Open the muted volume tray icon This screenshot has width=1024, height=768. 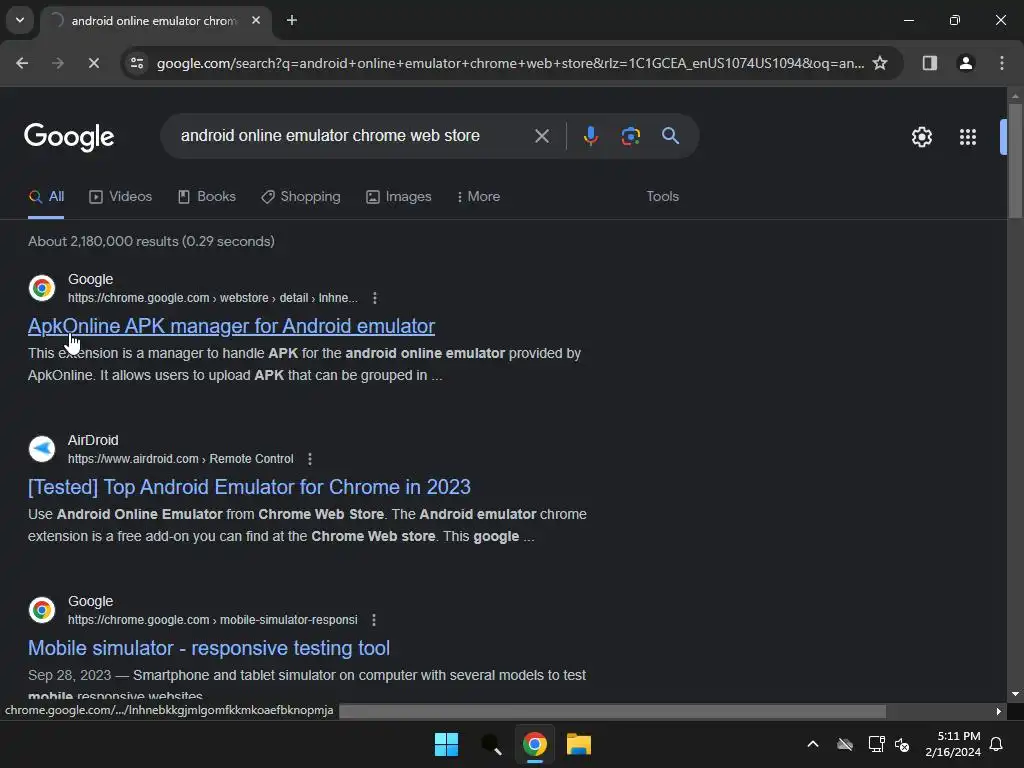coord(902,744)
